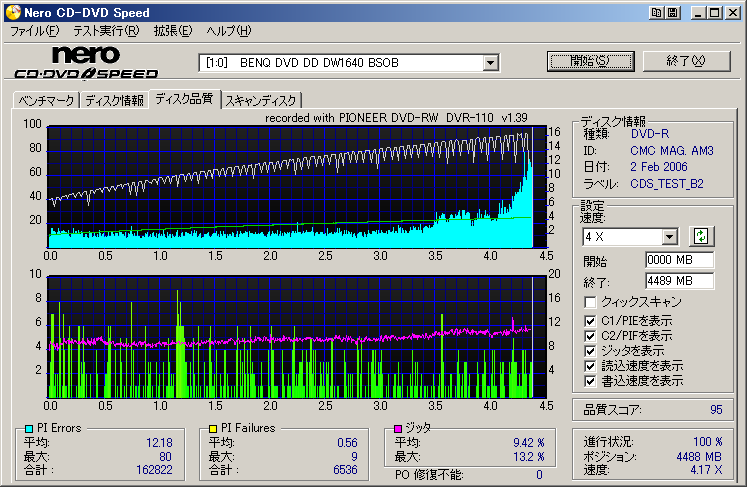Switch to the ディスク情報 tab
747x487 pixels.
[x=114, y=101]
